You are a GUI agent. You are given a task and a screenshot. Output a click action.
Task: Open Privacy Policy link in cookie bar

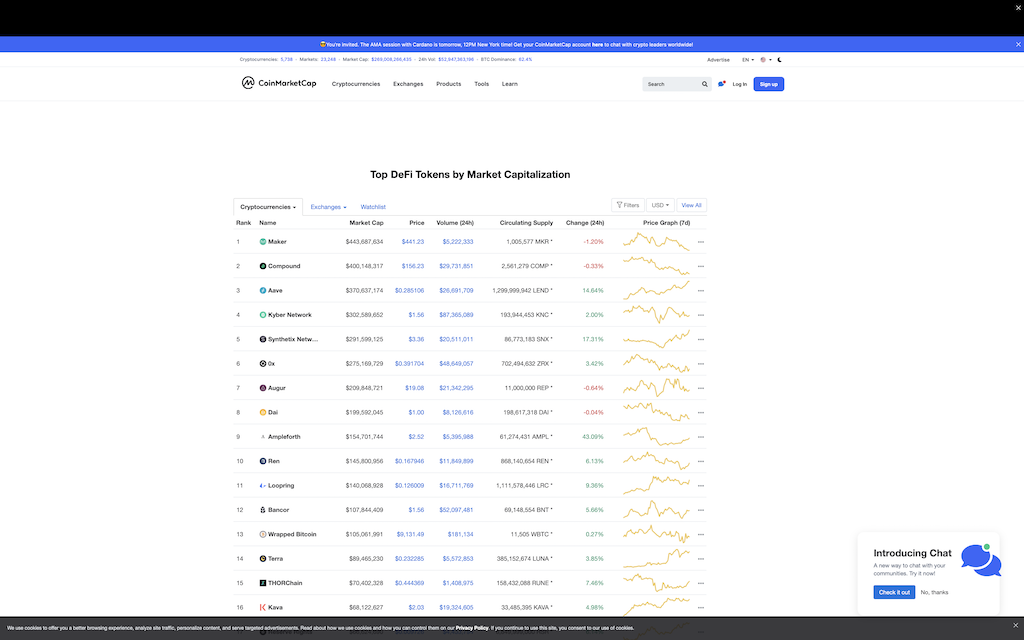pyautogui.click(x=472, y=628)
